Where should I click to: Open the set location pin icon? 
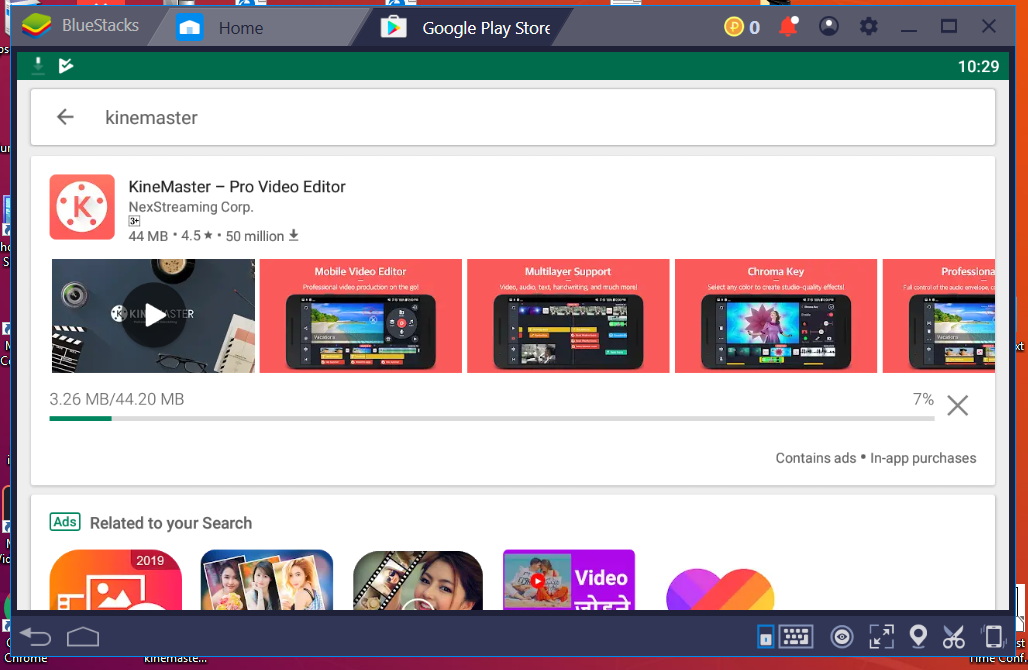tap(919, 637)
